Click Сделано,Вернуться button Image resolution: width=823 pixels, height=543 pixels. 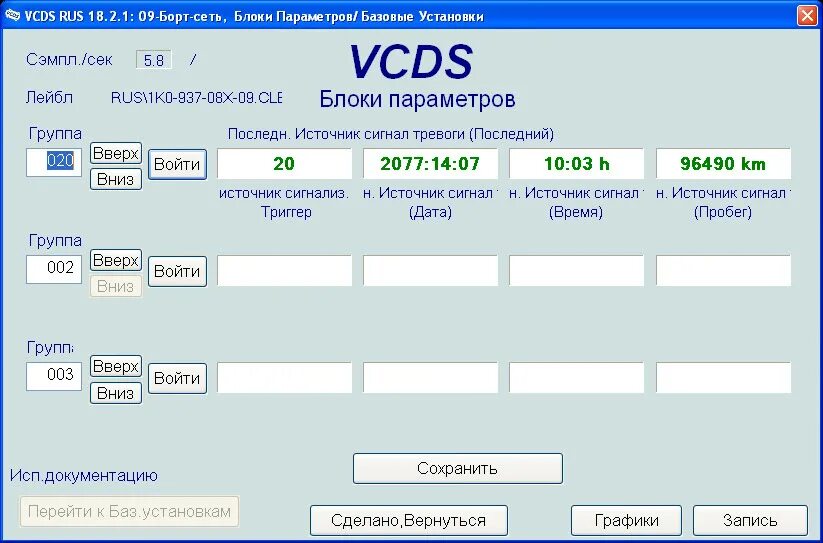coord(409,520)
